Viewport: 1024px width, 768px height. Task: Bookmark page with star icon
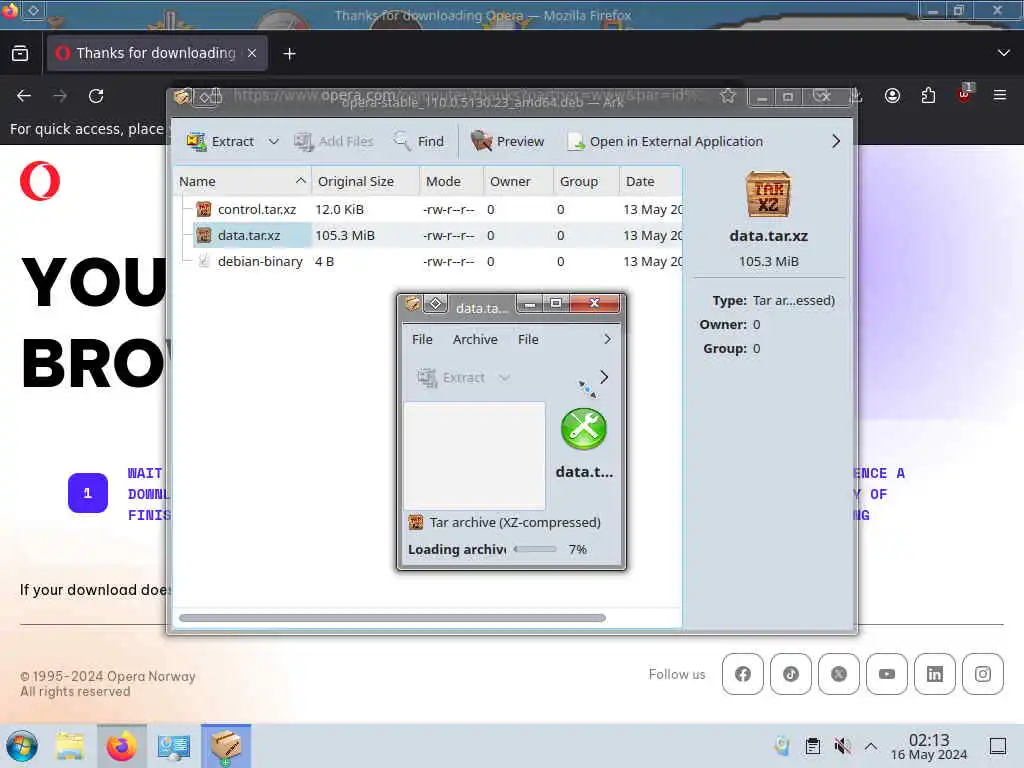point(728,97)
